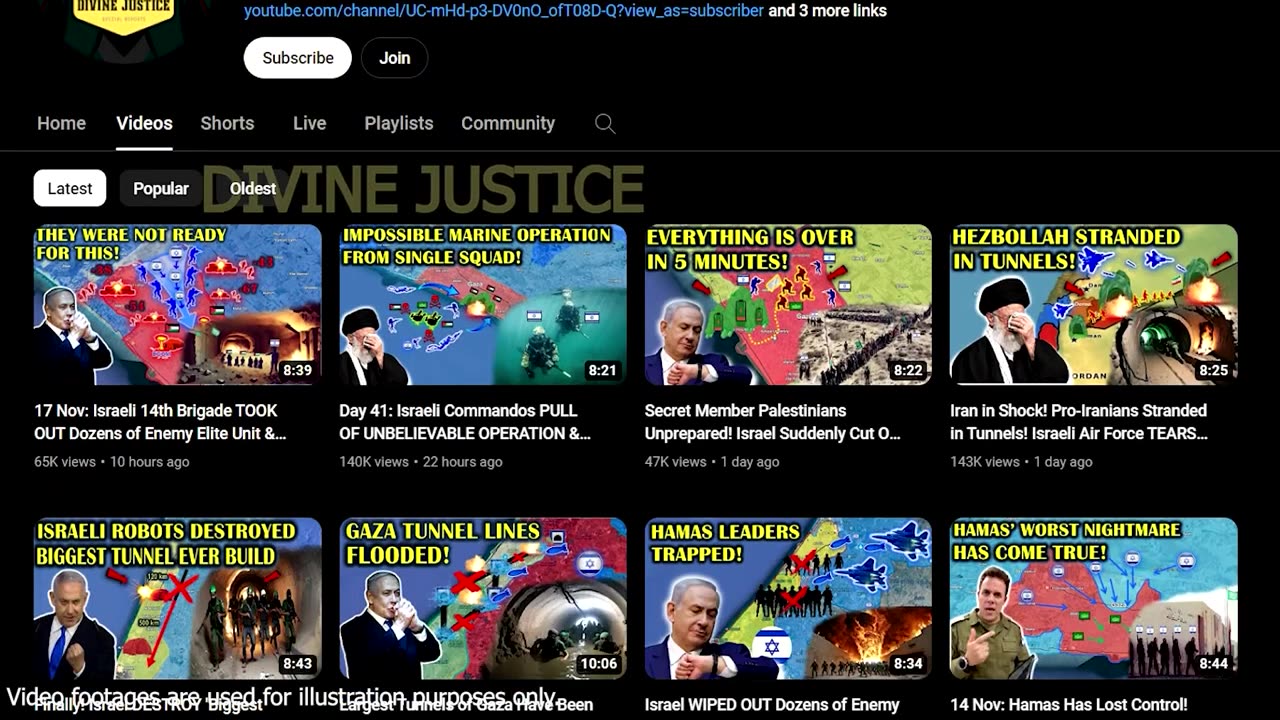Click the Join membership button
Screen dimensions: 1280x720
(x=394, y=58)
